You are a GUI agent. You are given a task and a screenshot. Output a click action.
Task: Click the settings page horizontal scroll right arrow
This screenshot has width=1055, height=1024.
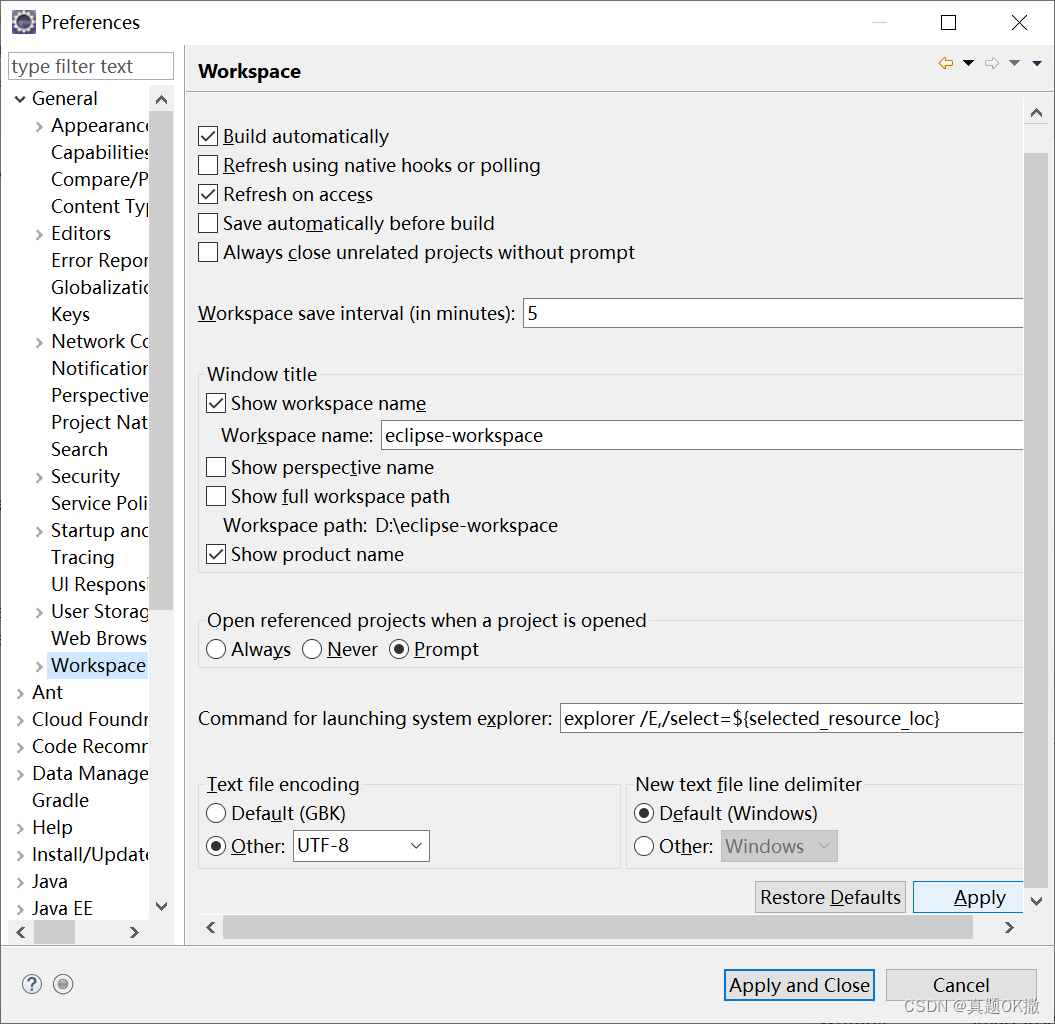click(1009, 928)
